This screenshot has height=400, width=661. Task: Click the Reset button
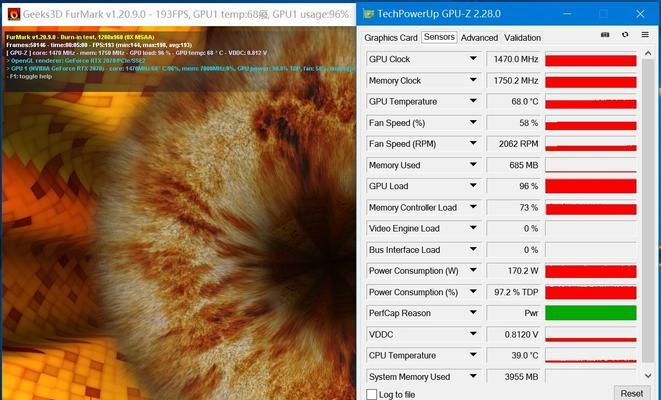click(631, 393)
